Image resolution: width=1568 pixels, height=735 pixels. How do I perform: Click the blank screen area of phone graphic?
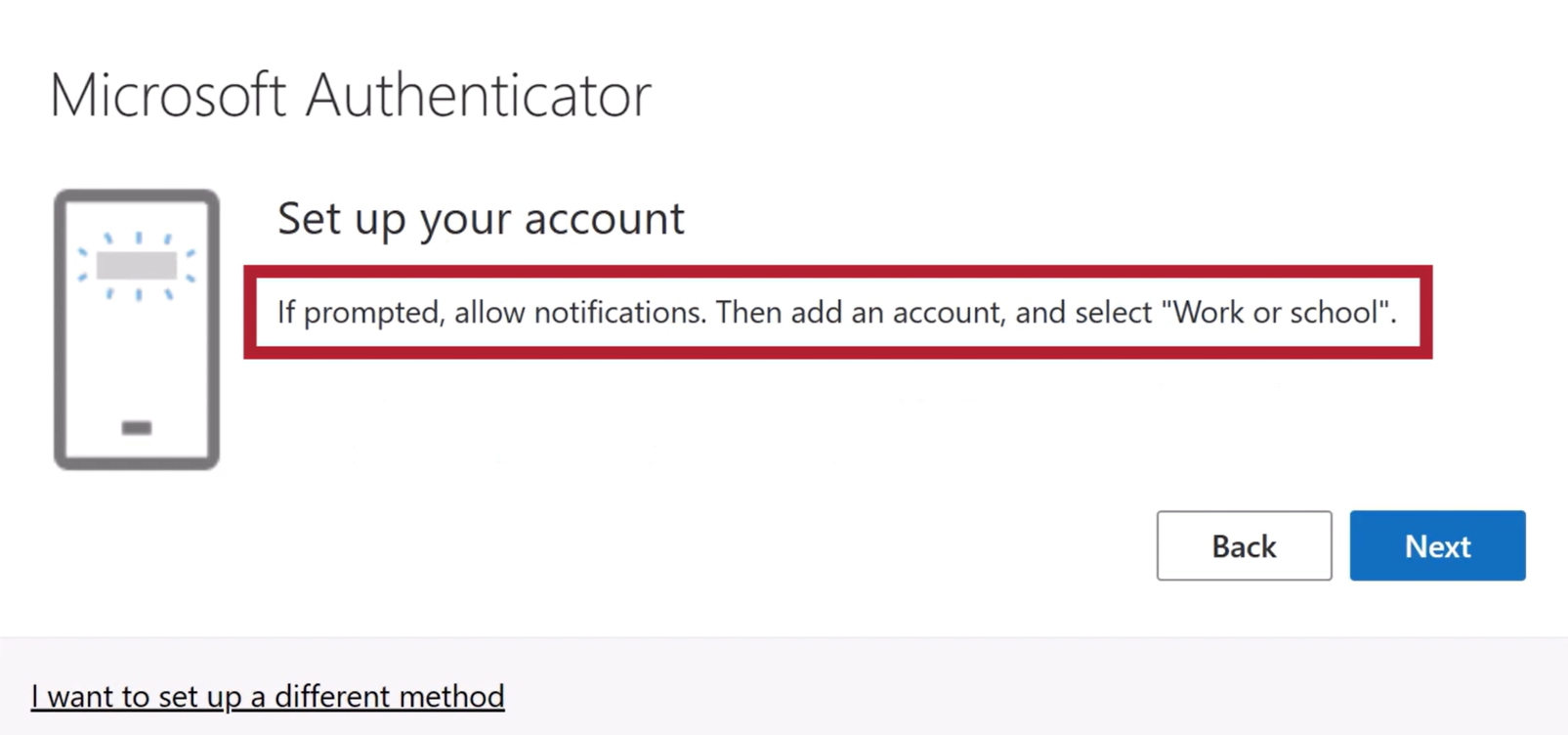[x=137, y=362]
